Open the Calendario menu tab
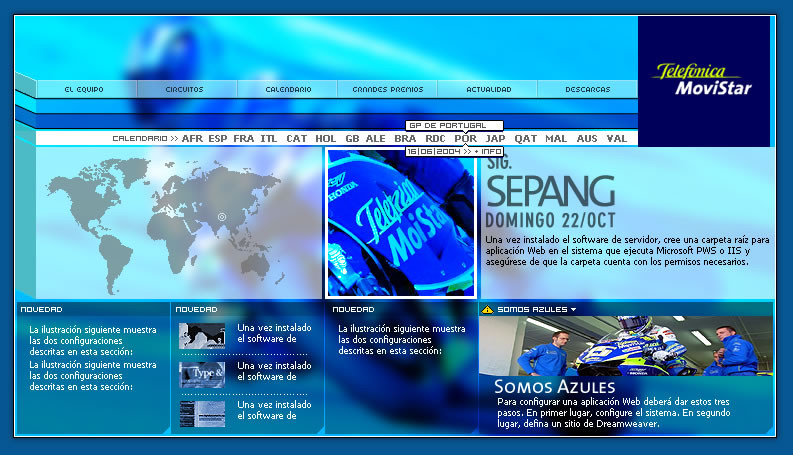Image resolution: width=793 pixels, height=455 pixels. coord(288,89)
